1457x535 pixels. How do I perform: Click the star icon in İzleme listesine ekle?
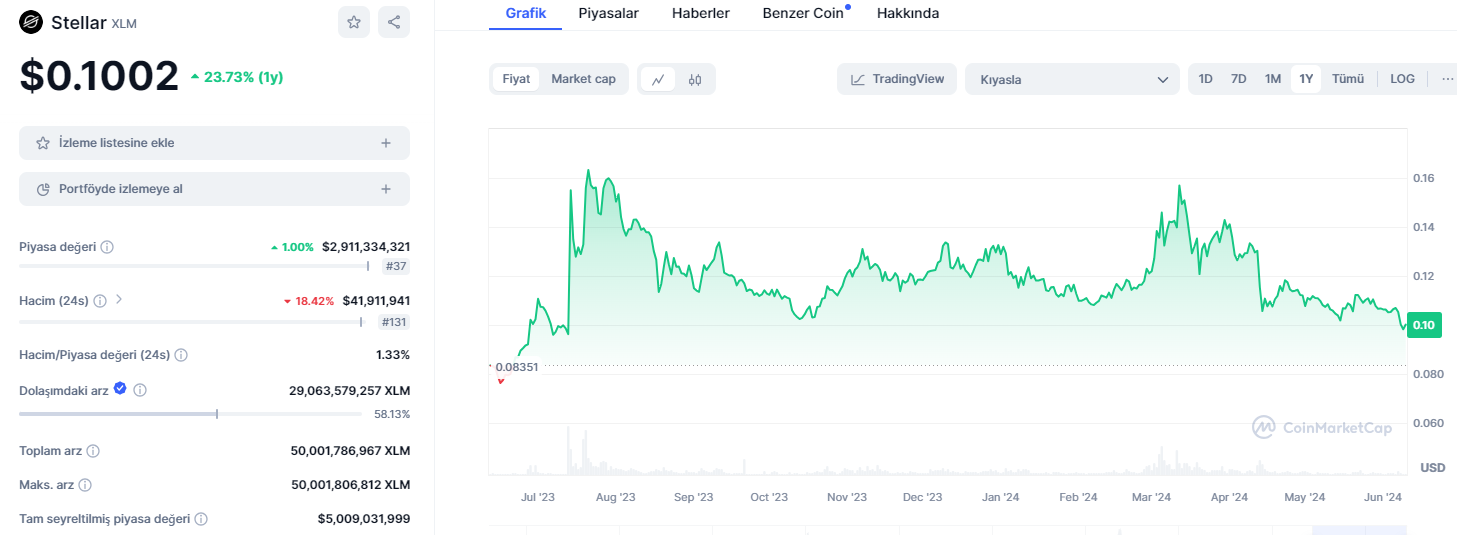coord(43,143)
